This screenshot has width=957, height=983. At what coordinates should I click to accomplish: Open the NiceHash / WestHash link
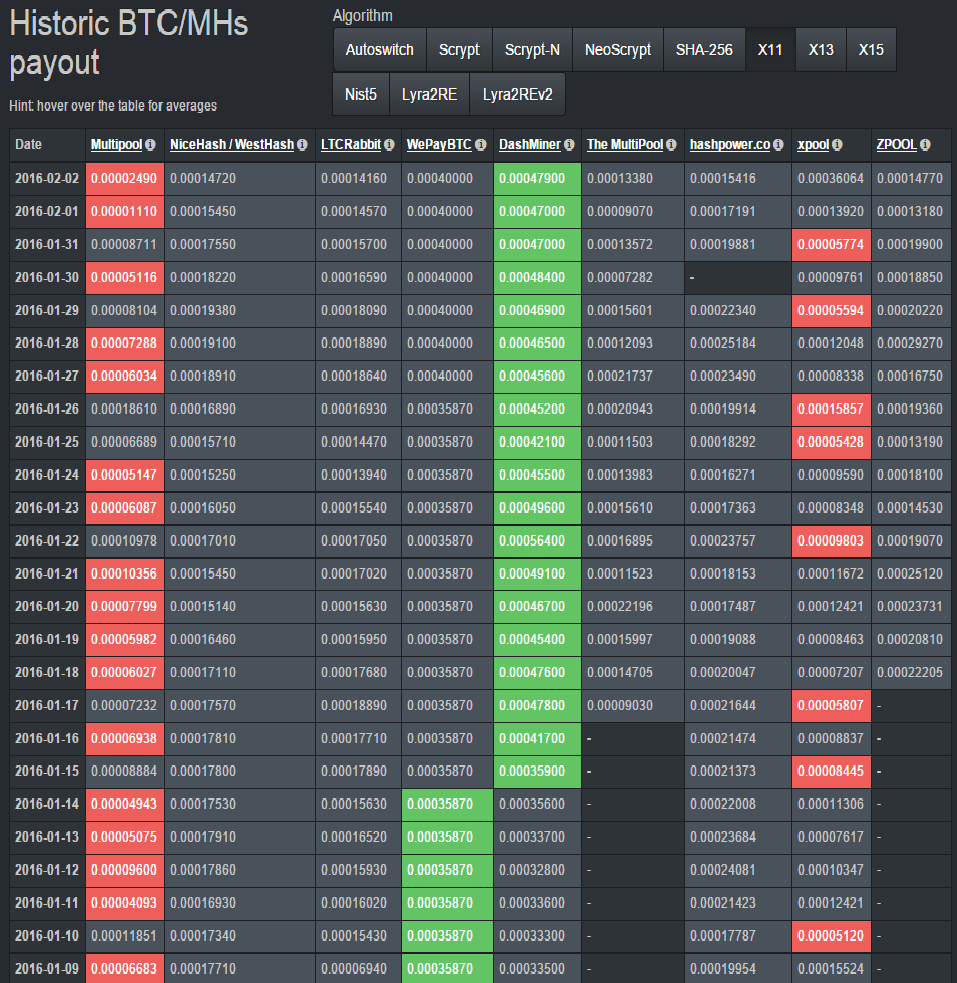pyautogui.click(x=232, y=145)
